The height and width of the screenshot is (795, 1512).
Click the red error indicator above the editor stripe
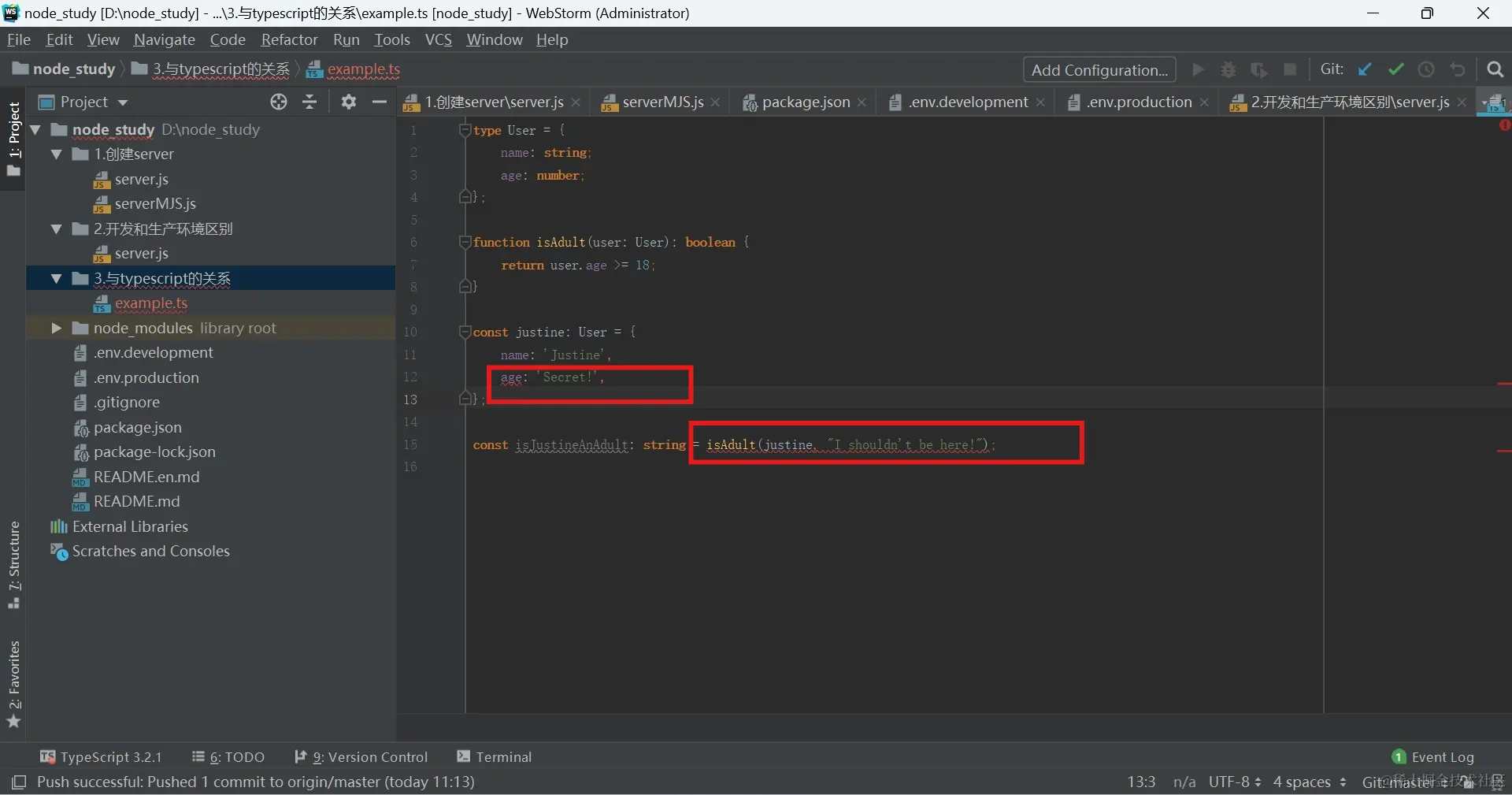click(x=1505, y=124)
